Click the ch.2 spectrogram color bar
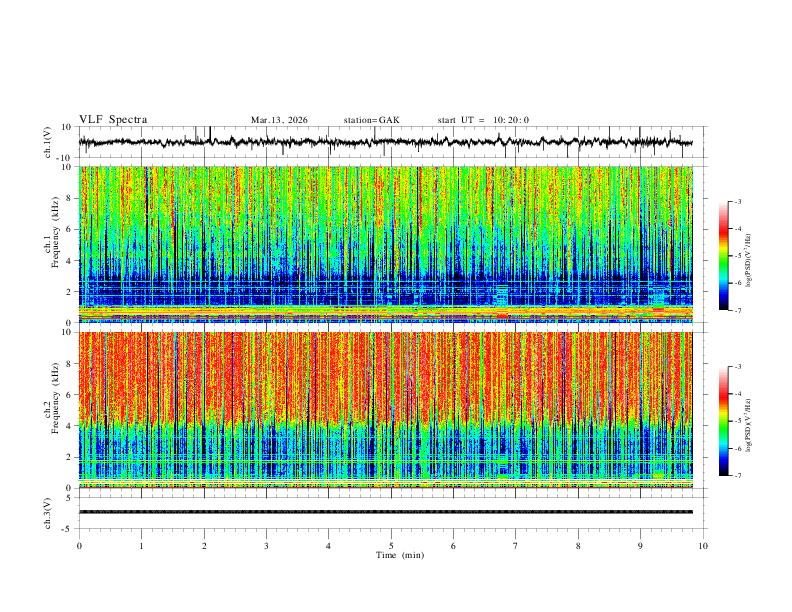 click(x=723, y=421)
